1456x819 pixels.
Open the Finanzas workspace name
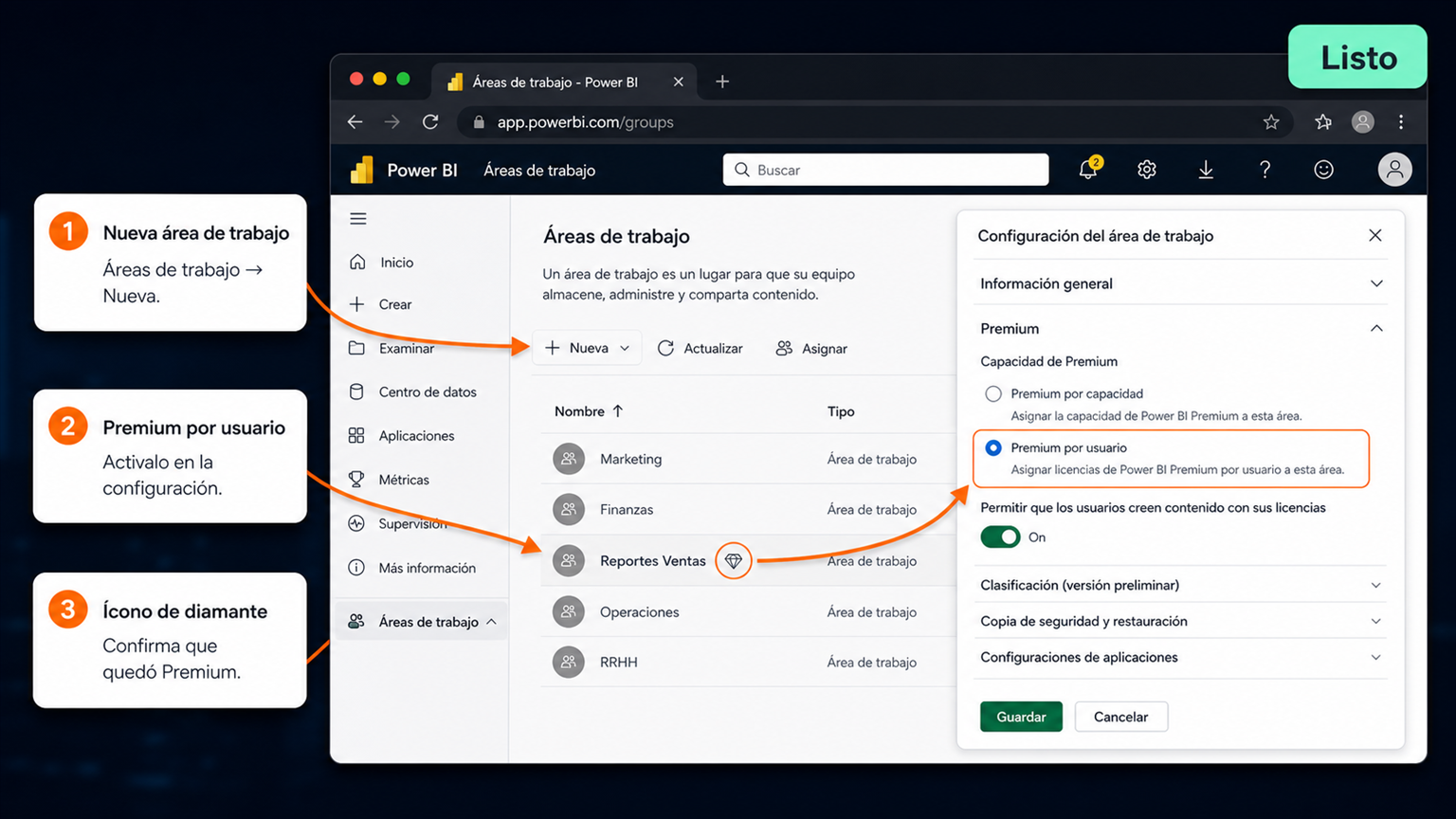click(627, 509)
